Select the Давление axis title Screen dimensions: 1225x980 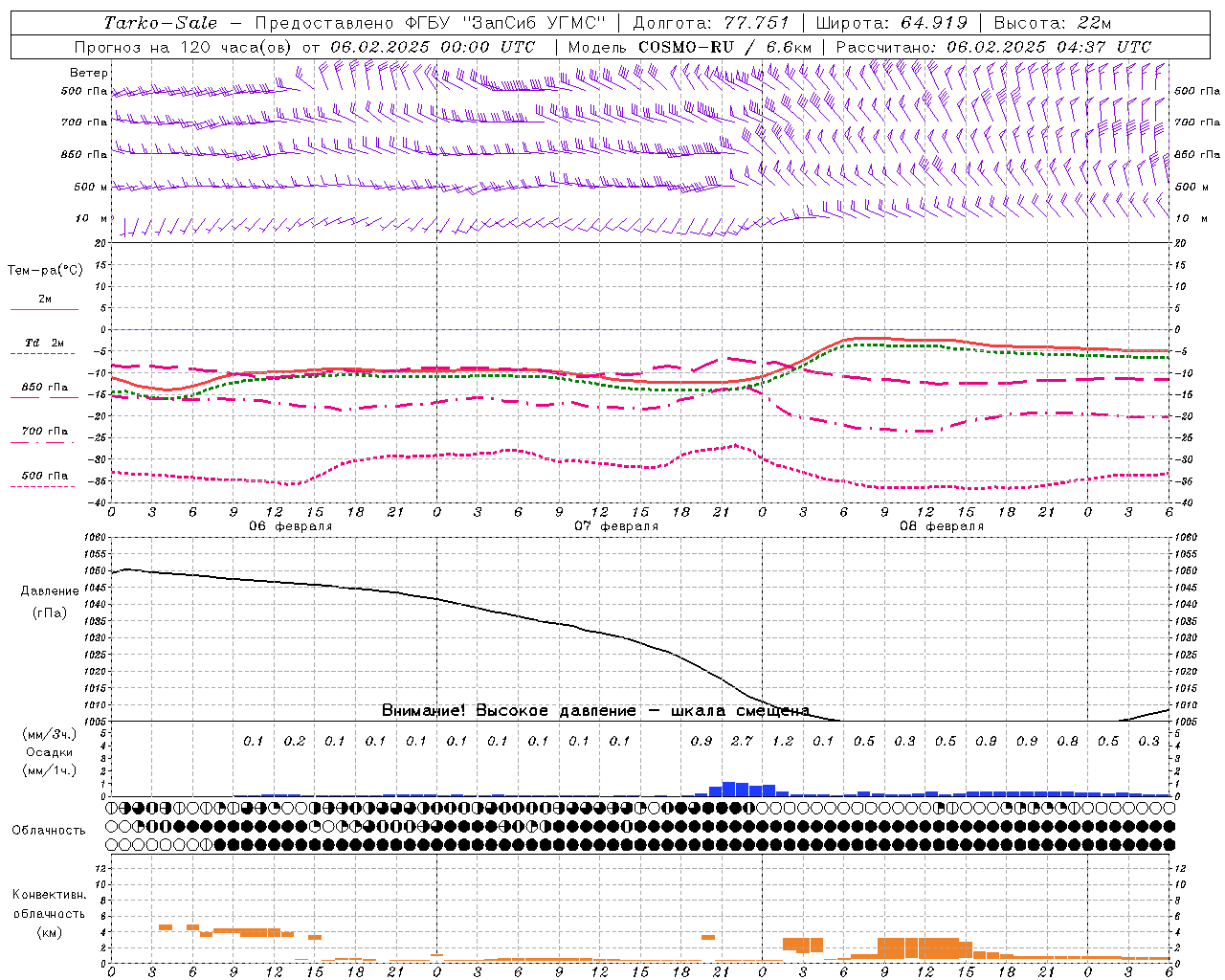(x=50, y=590)
